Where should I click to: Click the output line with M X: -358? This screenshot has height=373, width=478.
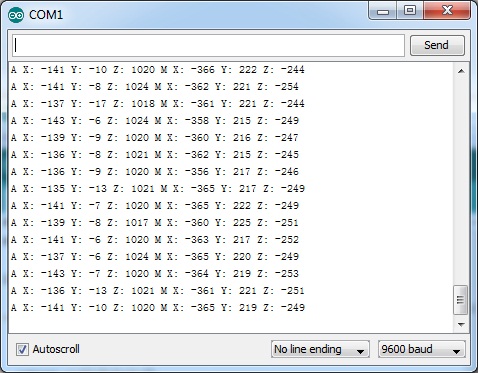coord(155,121)
